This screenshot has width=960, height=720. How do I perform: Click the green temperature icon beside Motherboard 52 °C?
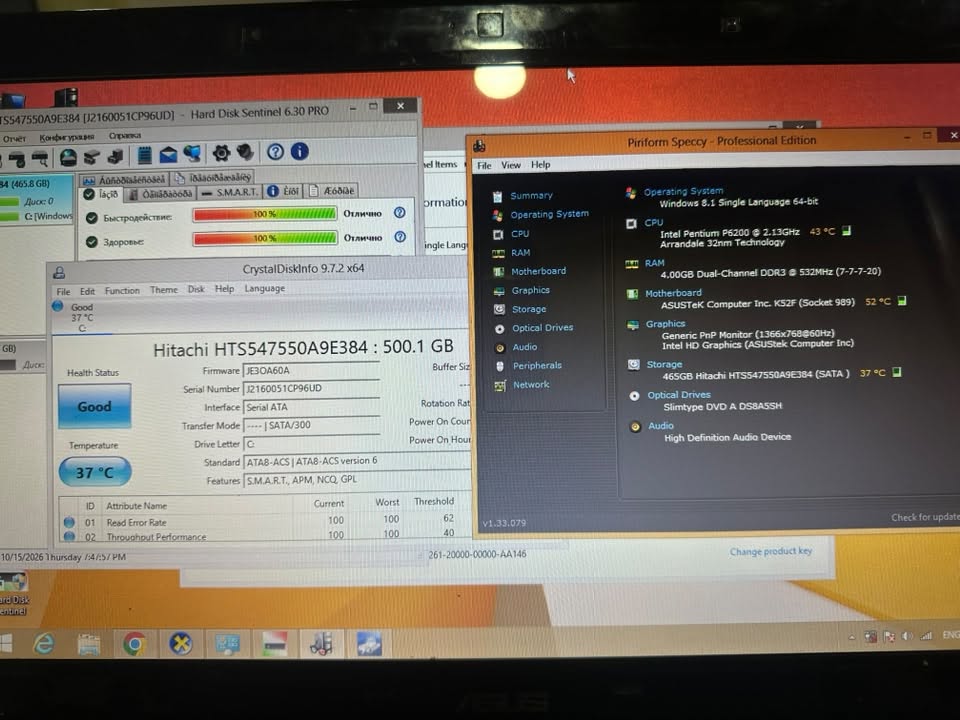902,301
